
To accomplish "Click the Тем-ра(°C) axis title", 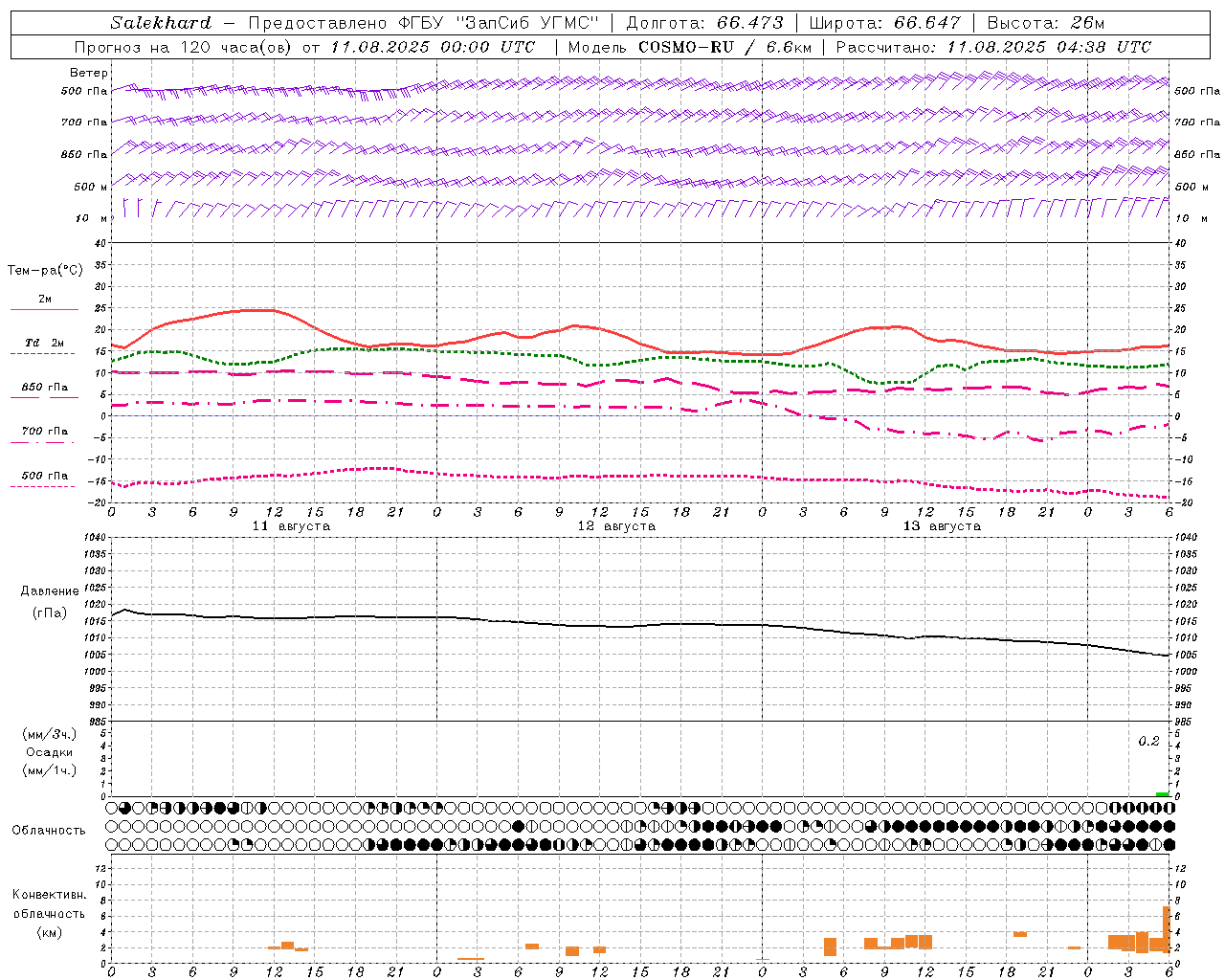I will [45, 271].
